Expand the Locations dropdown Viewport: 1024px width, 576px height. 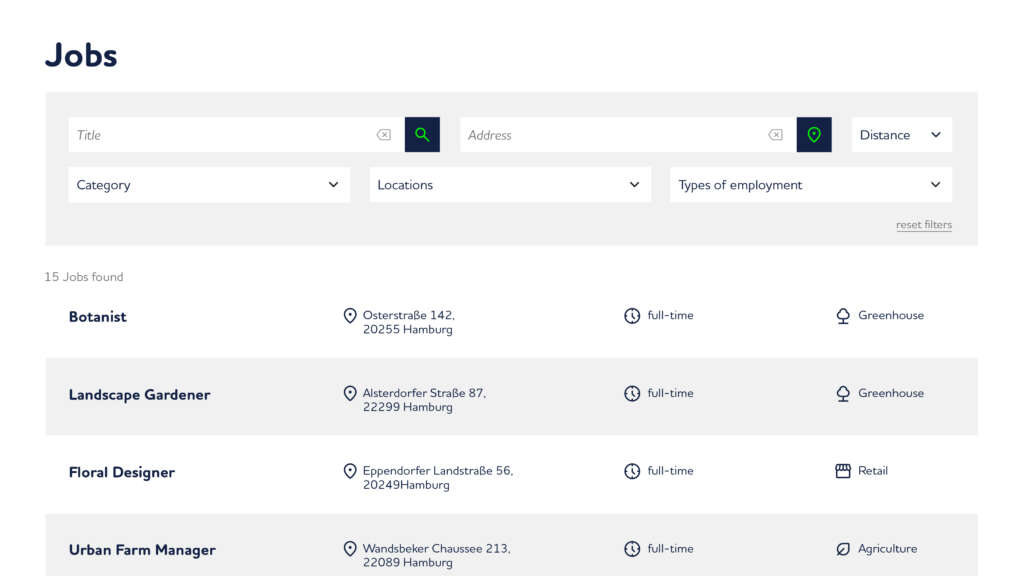pyautogui.click(x=510, y=185)
